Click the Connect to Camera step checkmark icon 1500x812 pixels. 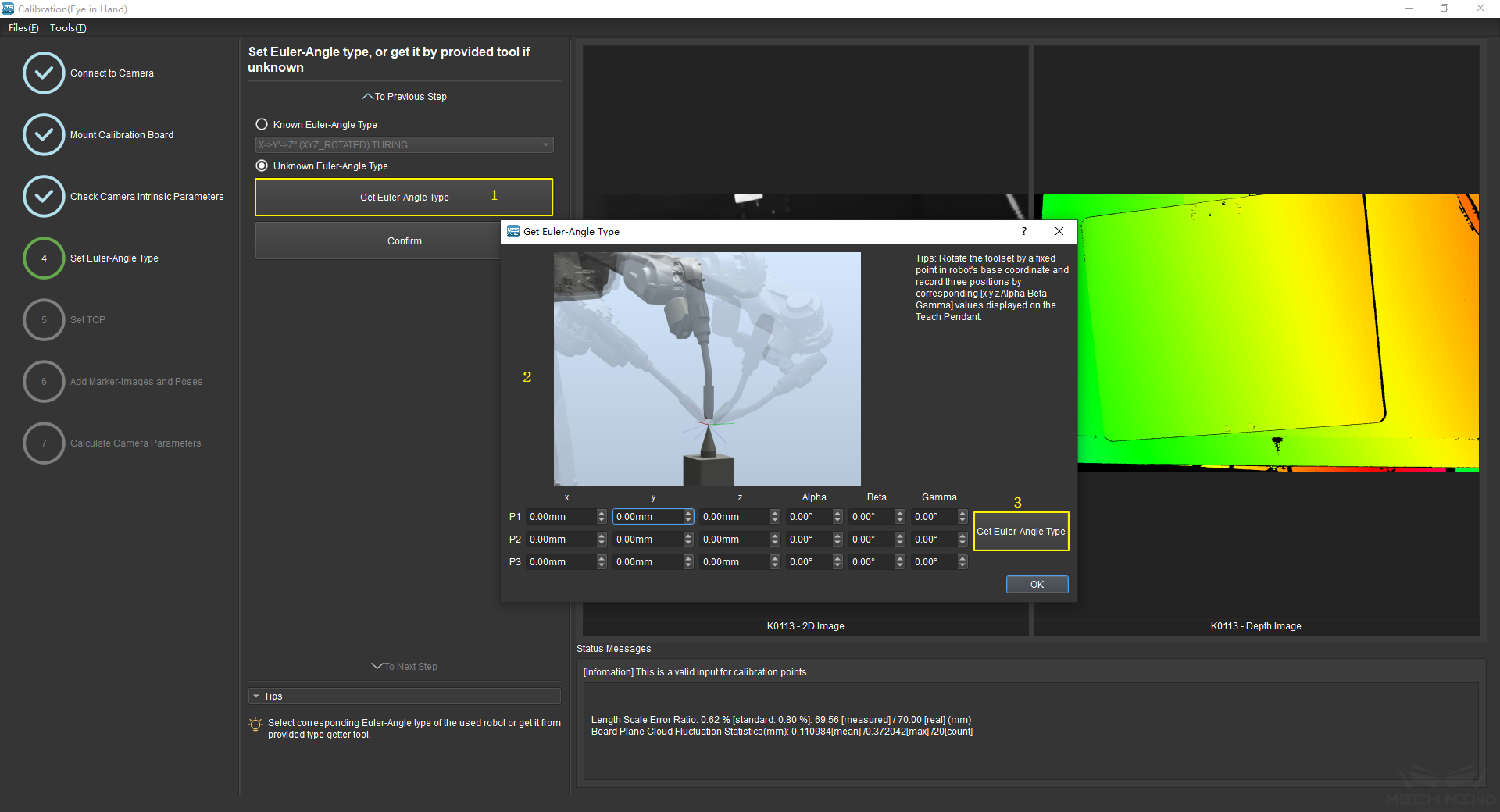point(44,73)
